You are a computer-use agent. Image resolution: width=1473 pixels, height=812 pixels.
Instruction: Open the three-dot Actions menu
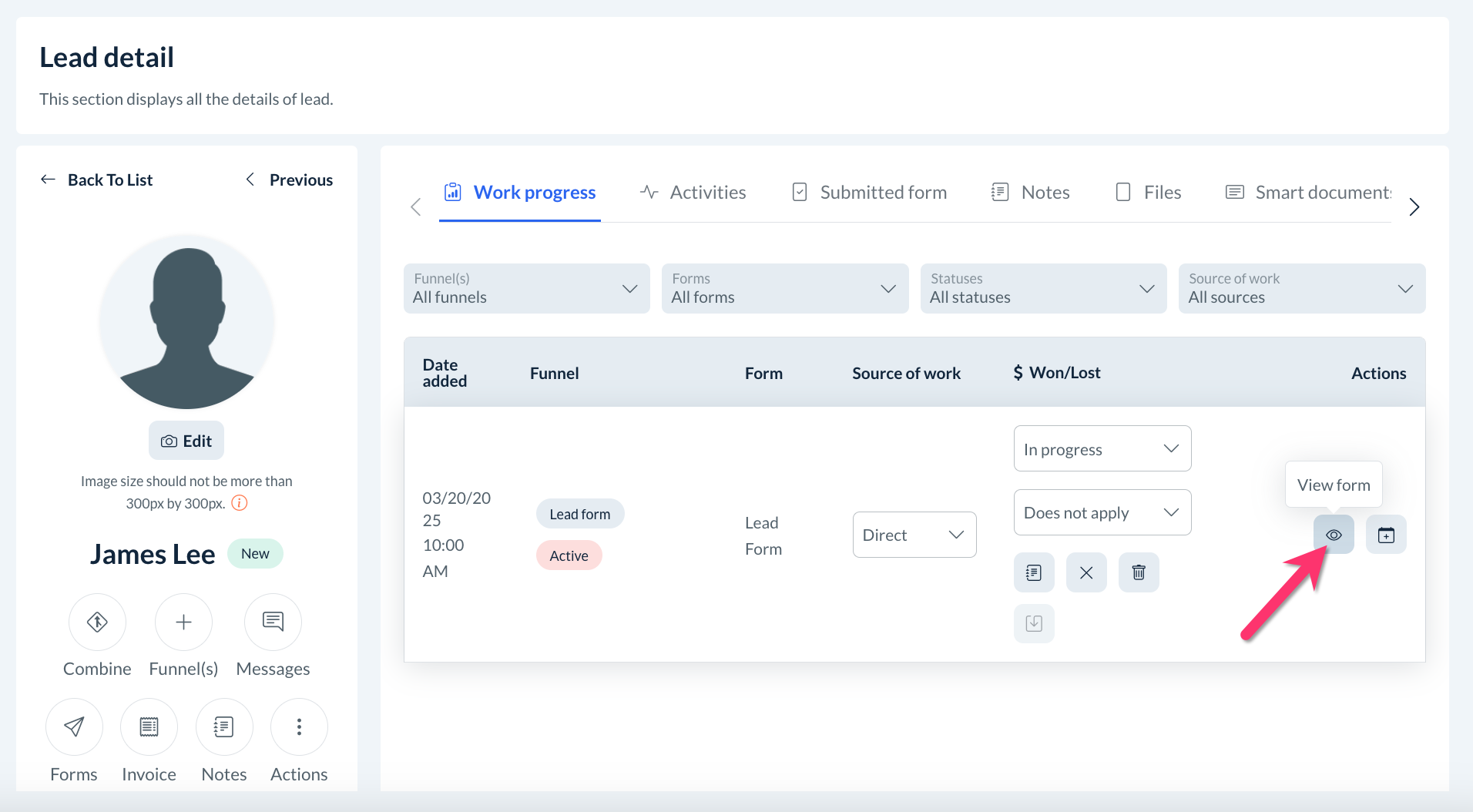coord(299,726)
